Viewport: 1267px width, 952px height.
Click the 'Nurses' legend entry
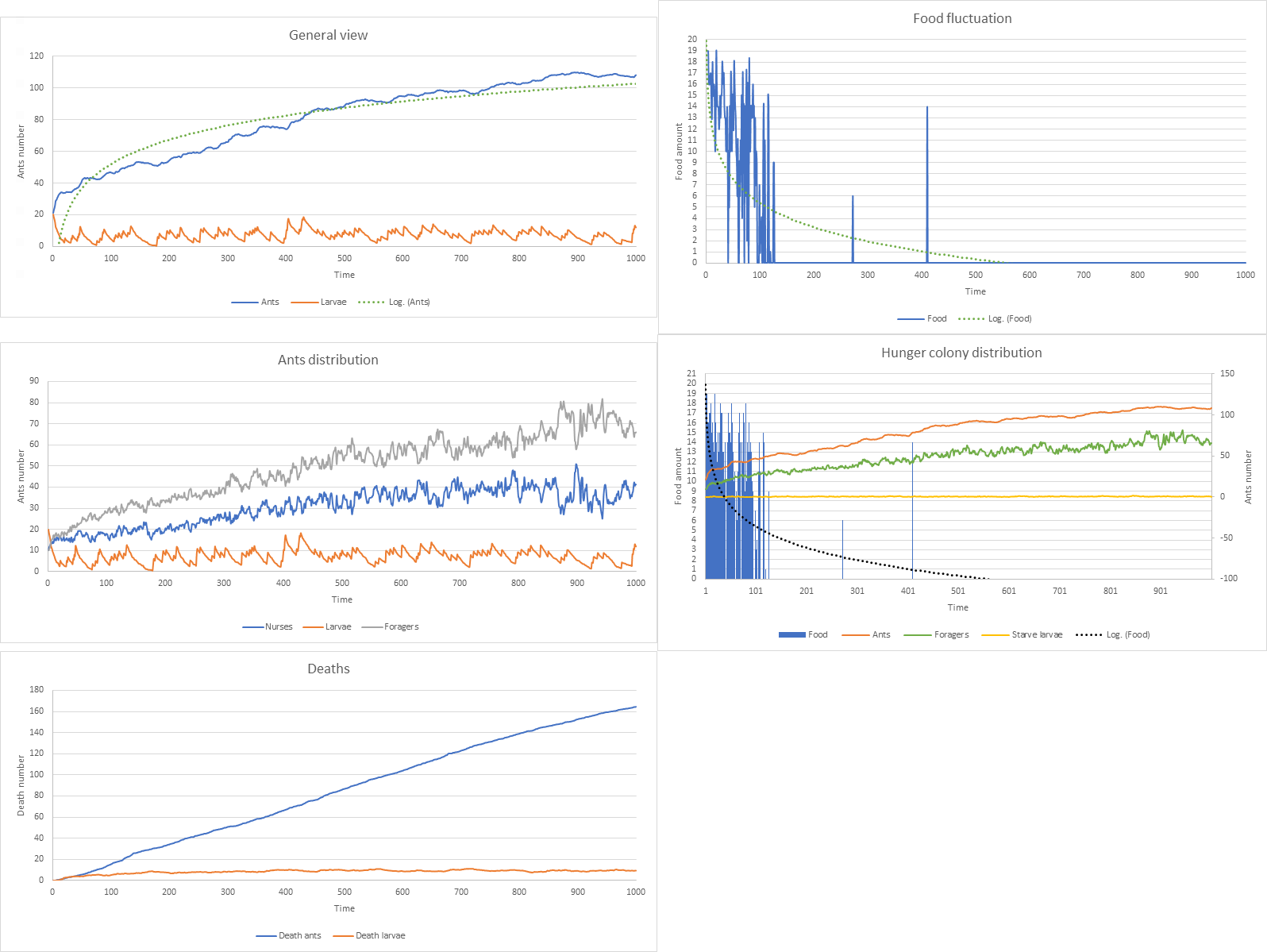[268, 626]
